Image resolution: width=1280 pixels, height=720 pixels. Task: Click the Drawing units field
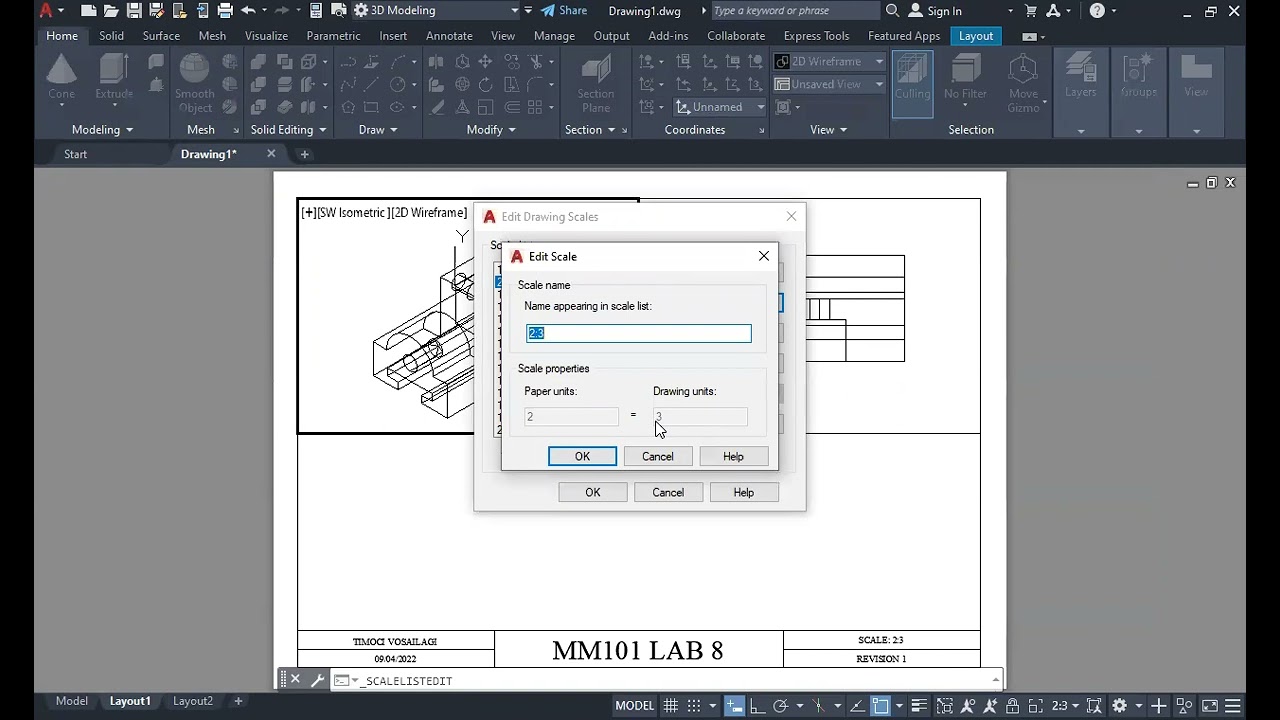click(700, 416)
